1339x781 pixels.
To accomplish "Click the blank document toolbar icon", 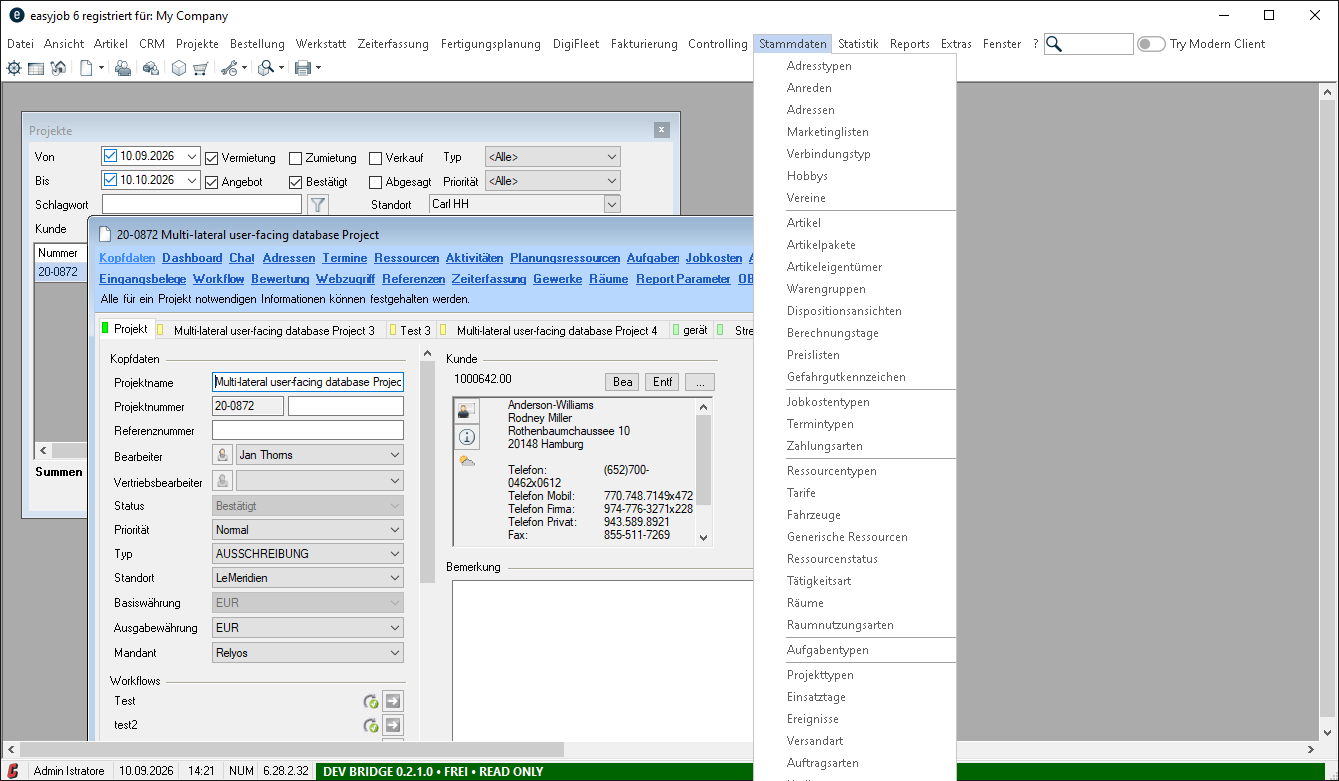I will point(87,68).
